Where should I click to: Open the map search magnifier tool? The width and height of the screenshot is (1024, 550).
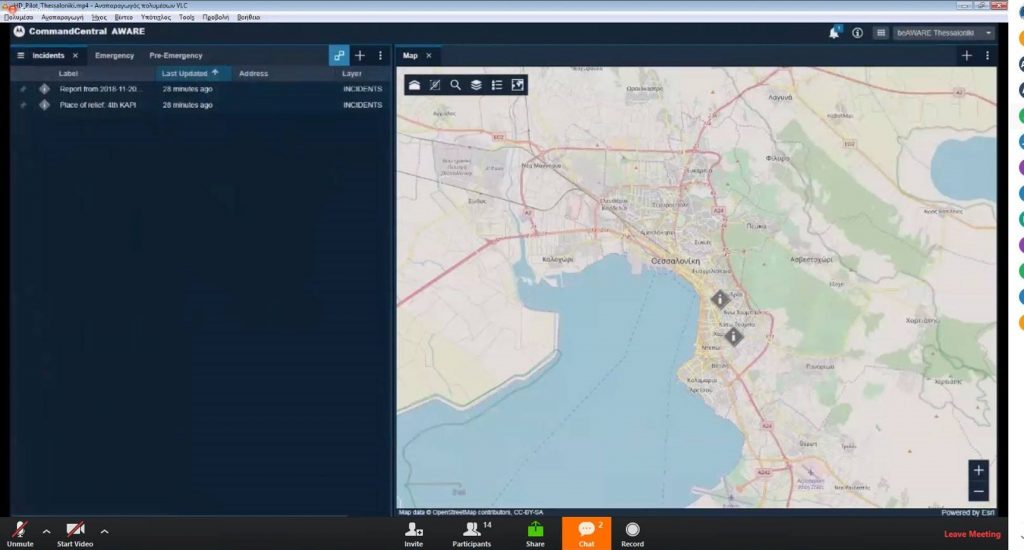(x=455, y=85)
